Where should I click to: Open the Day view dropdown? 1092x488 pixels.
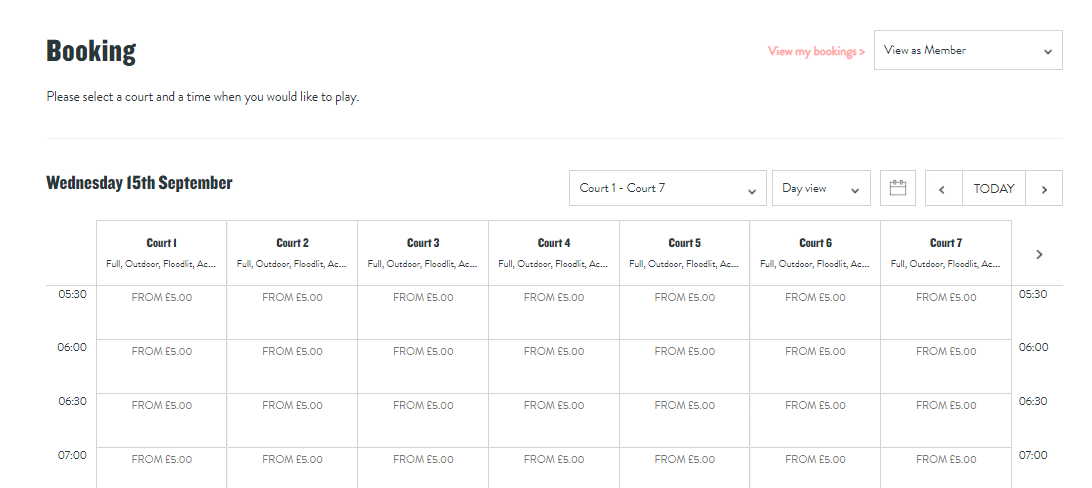820,188
